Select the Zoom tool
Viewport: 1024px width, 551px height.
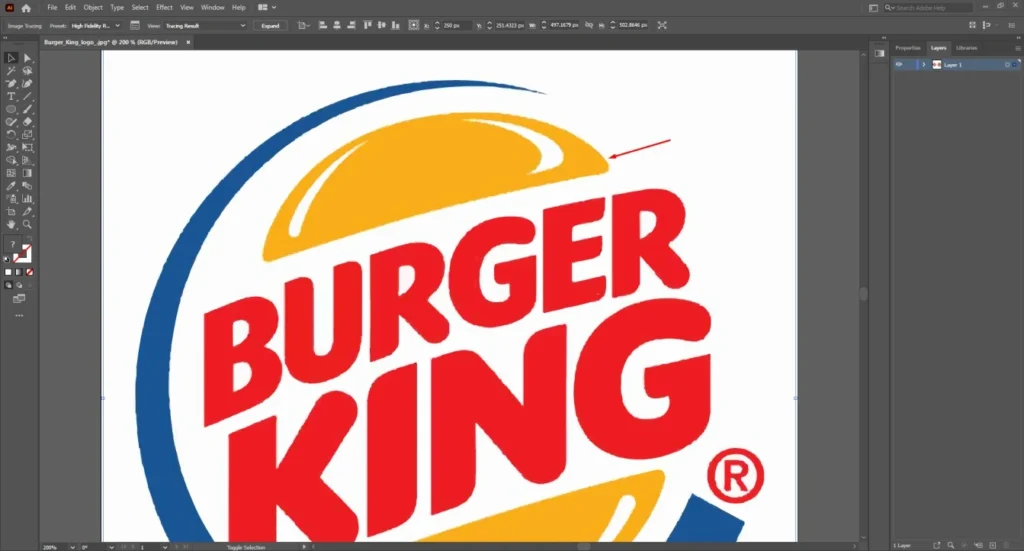click(x=27, y=224)
